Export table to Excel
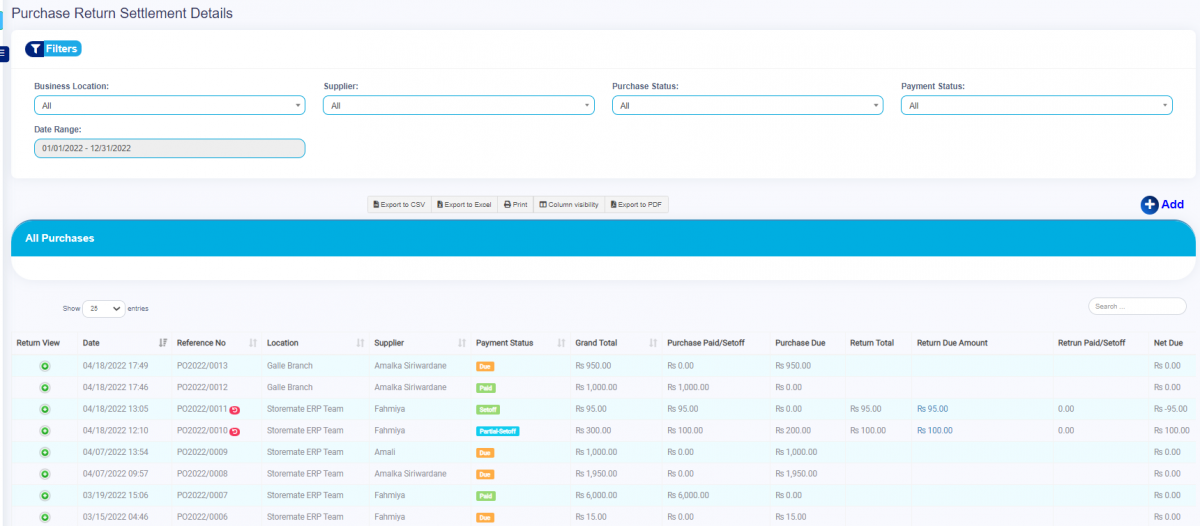This screenshot has width=1200, height=526. [x=464, y=204]
